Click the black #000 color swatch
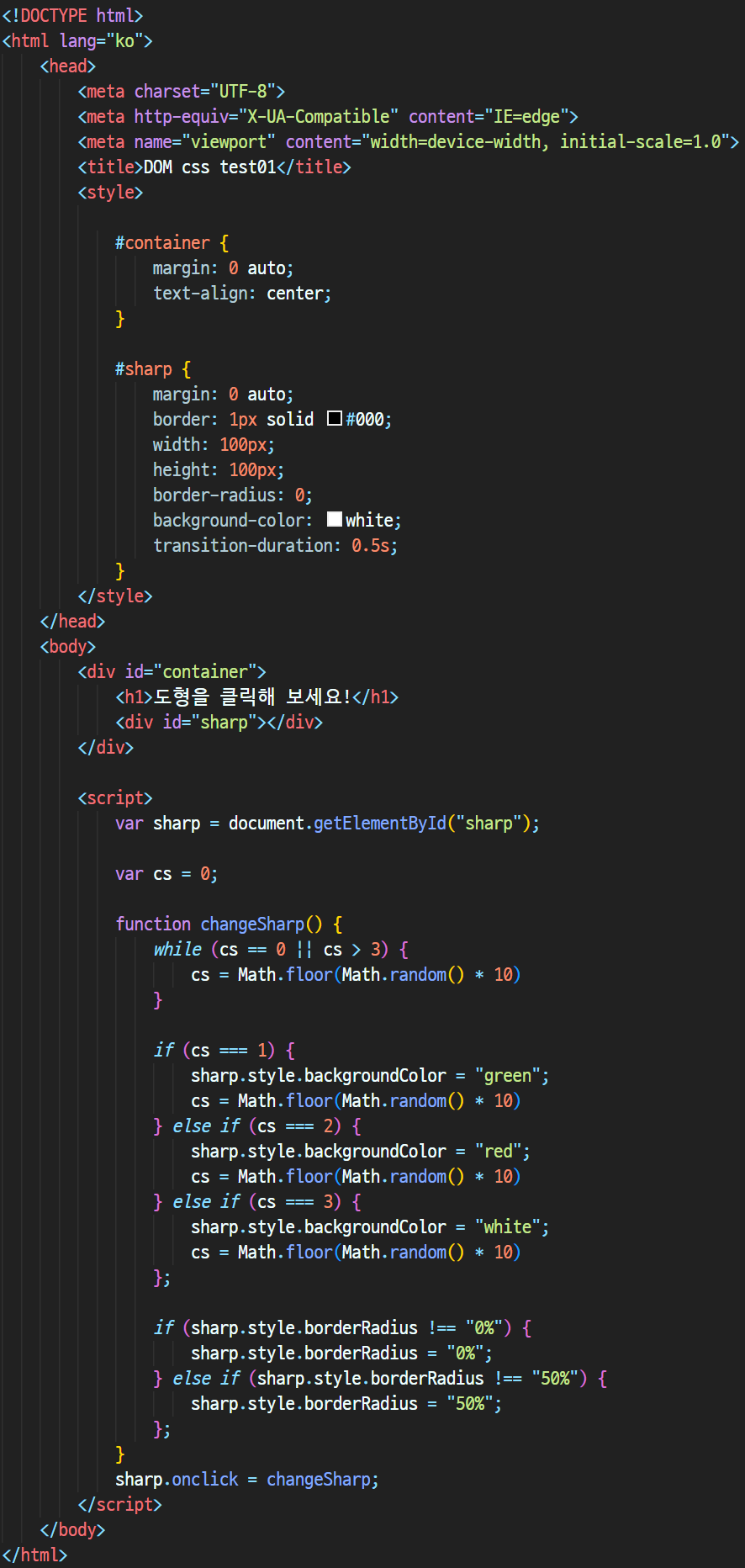The width and height of the screenshot is (745, 1568). coord(335,418)
